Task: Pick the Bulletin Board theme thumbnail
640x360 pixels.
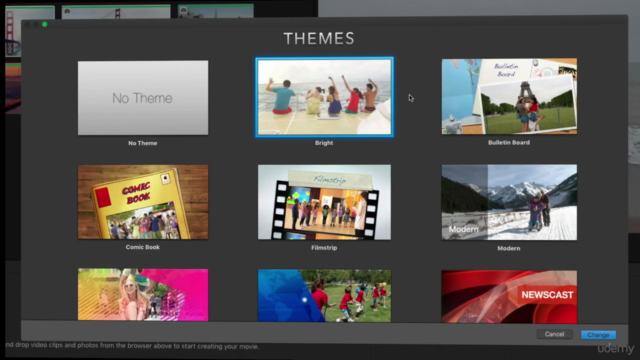Action: [509, 96]
